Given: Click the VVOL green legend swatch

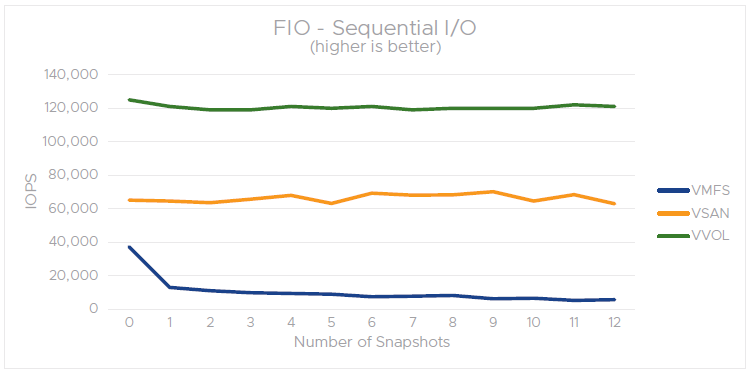Looking at the screenshot, I should 673,236.
